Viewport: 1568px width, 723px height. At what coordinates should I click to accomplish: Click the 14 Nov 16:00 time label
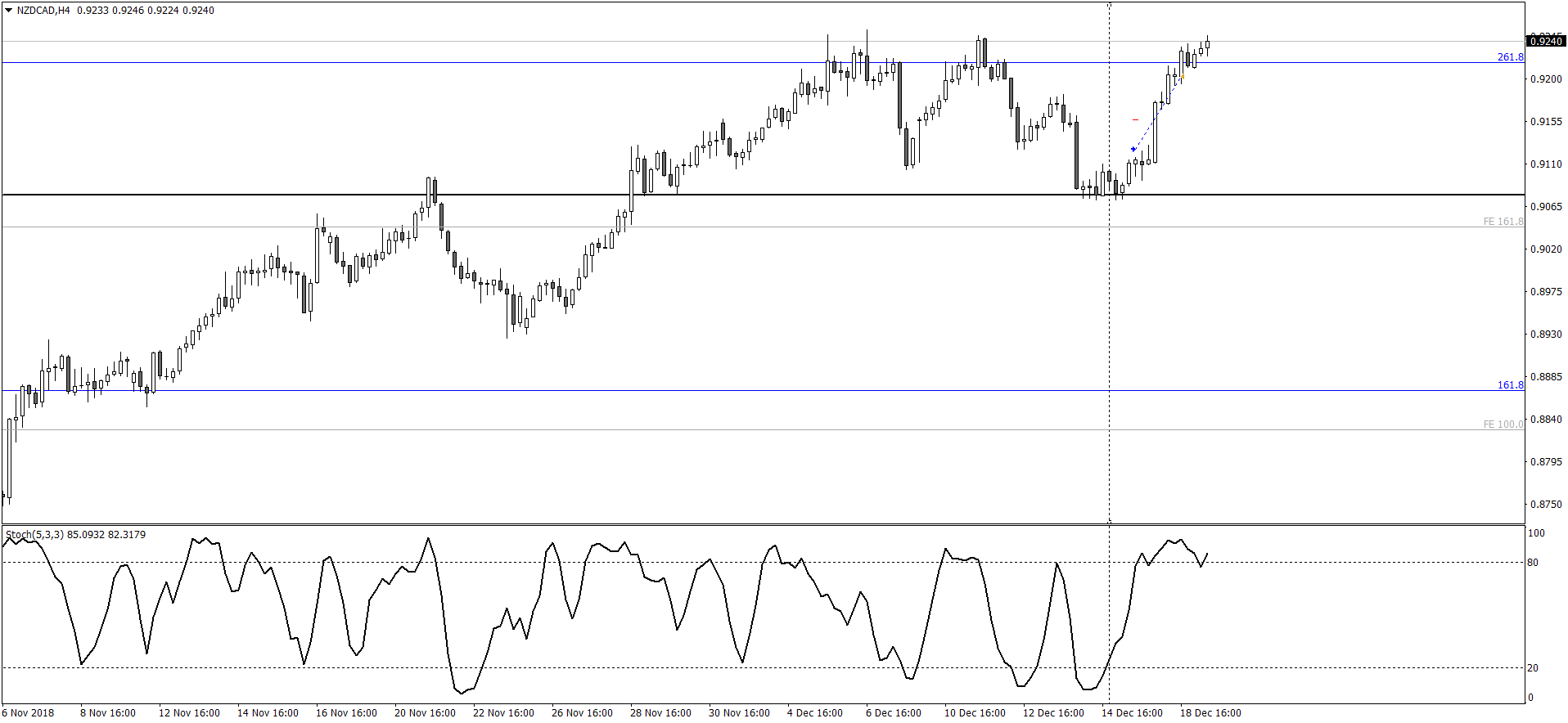(x=268, y=713)
